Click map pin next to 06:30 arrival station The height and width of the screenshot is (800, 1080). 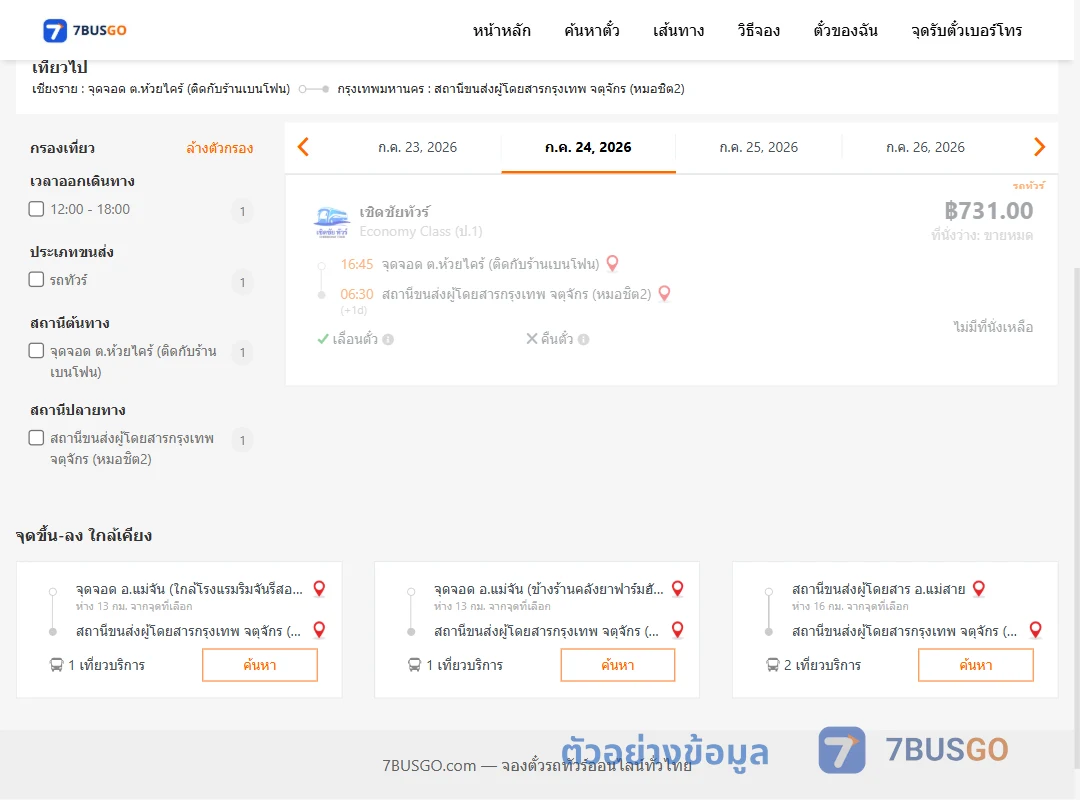point(665,294)
